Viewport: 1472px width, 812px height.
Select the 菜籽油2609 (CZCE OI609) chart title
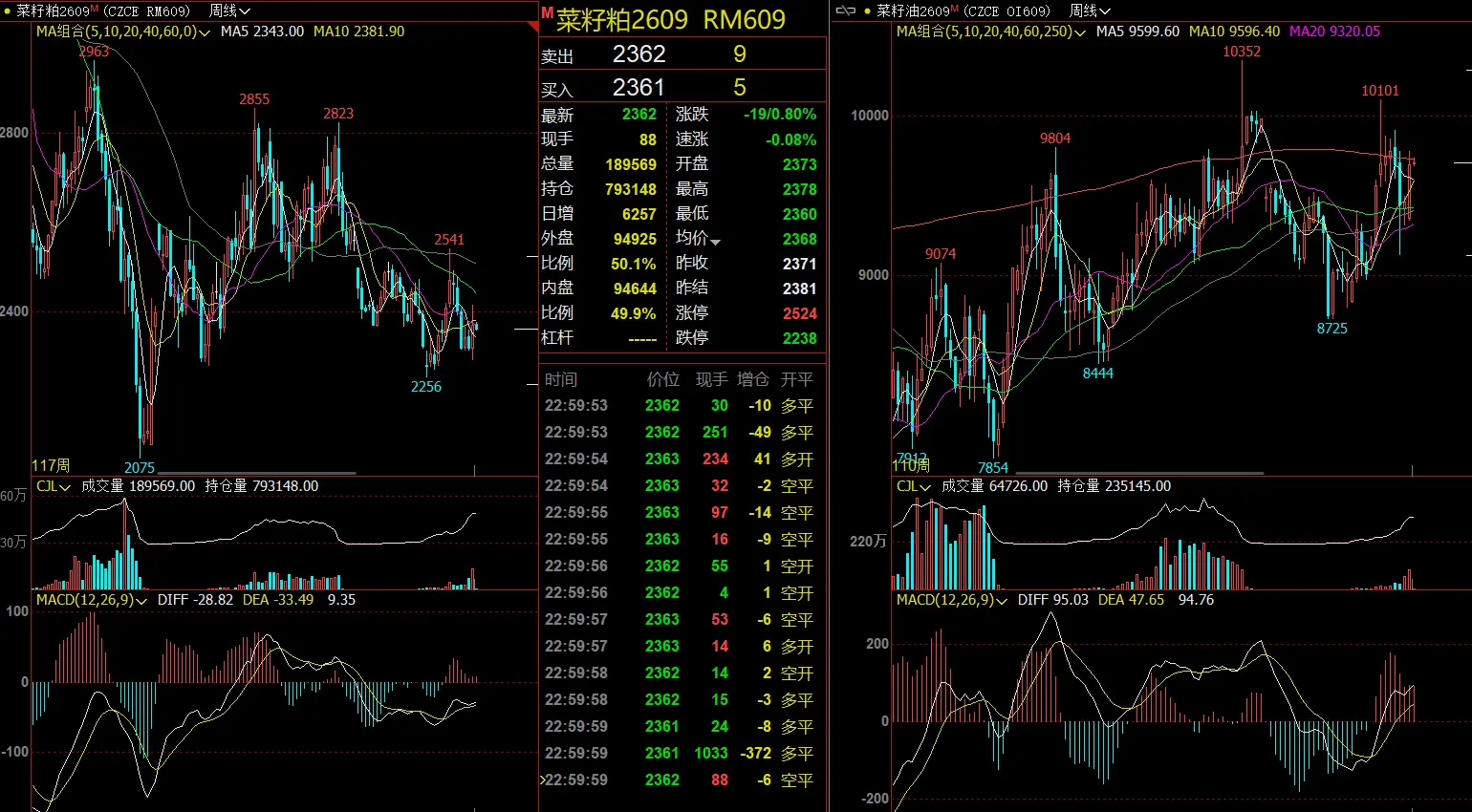click(x=963, y=11)
